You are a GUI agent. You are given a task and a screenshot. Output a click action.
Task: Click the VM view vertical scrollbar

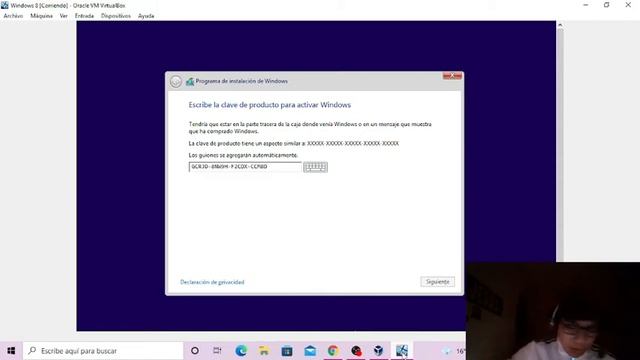560,145
